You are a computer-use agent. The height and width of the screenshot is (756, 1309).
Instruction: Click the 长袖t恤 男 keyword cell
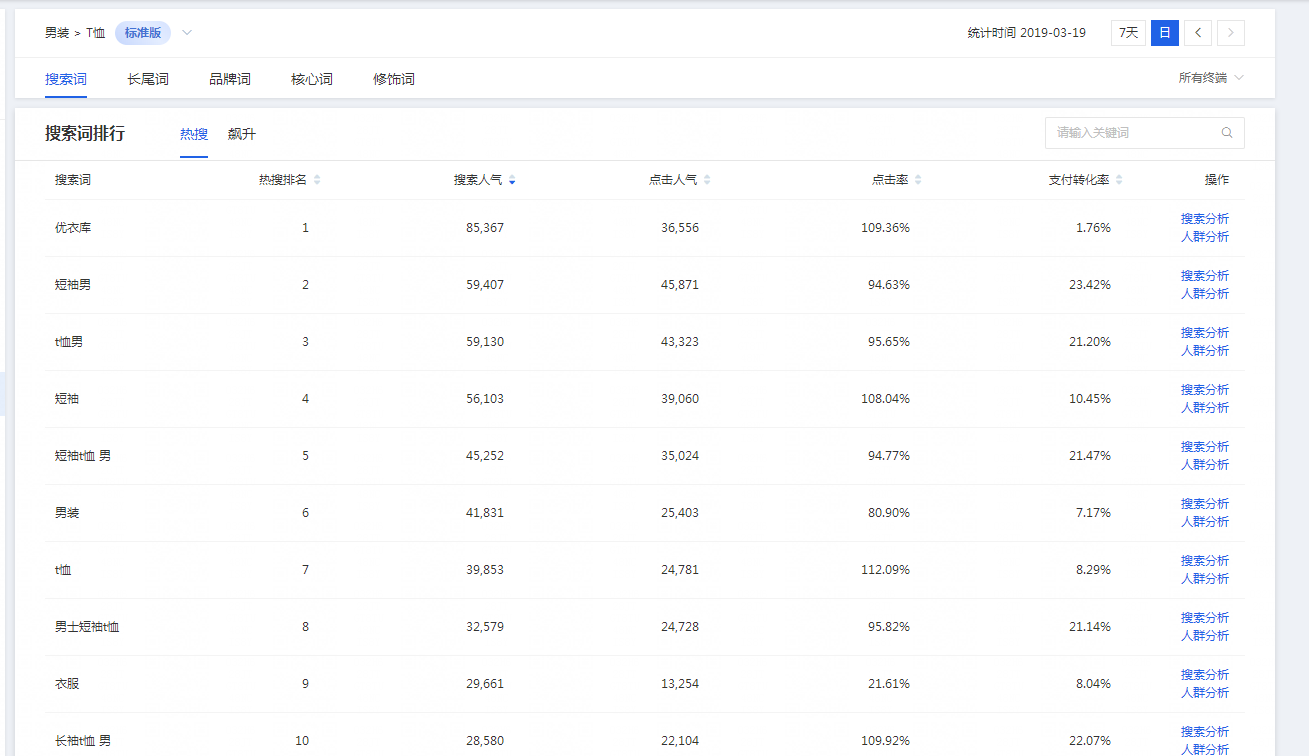coord(83,741)
